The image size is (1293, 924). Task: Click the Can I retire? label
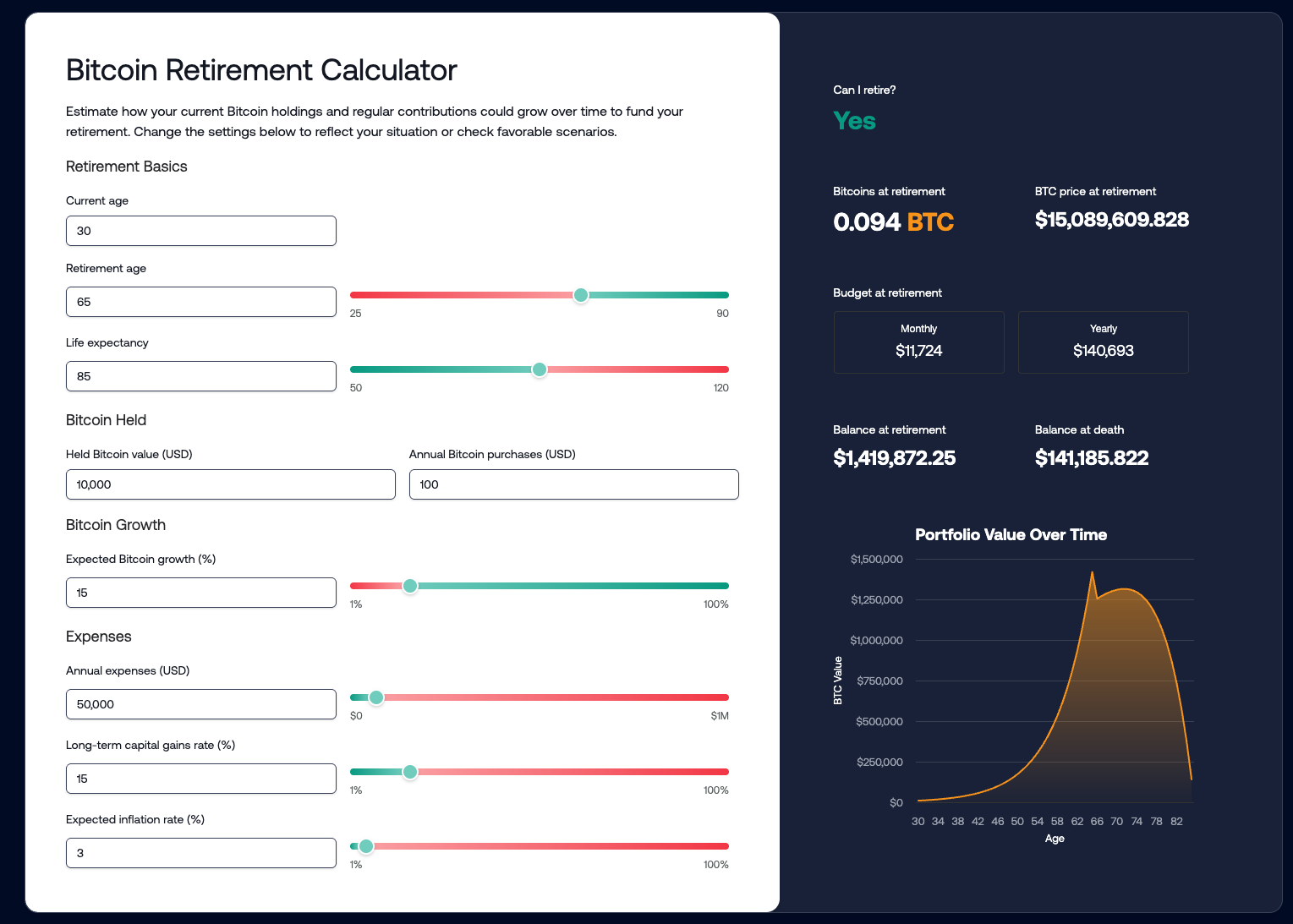click(x=864, y=90)
